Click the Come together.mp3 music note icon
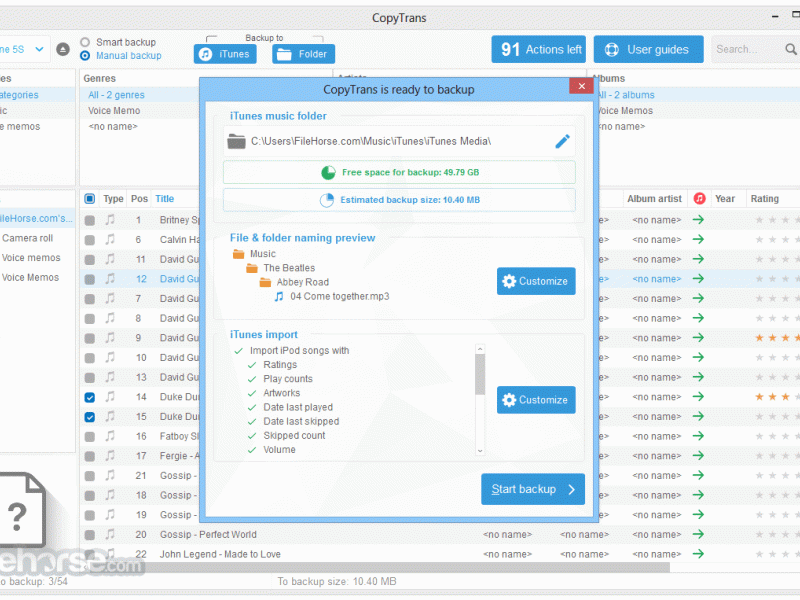This screenshot has height=600, width=800. 279,296
